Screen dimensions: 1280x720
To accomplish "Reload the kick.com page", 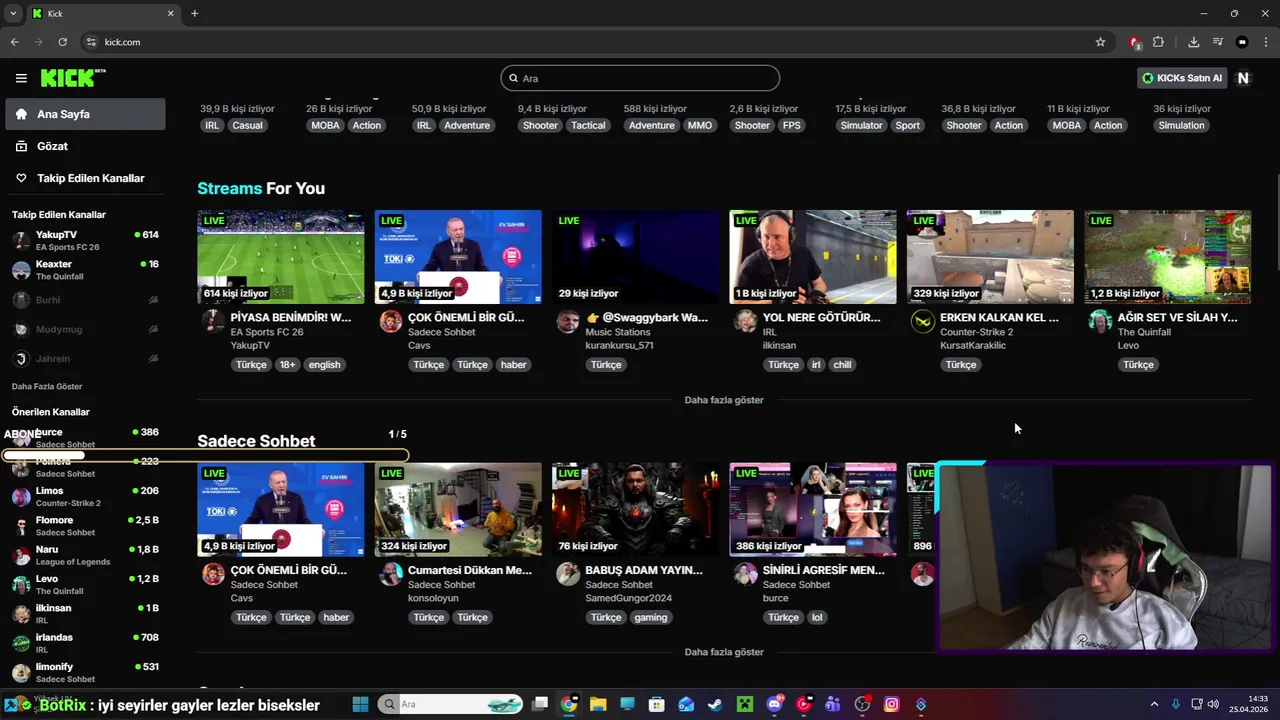I will pyautogui.click(x=62, y=42).
